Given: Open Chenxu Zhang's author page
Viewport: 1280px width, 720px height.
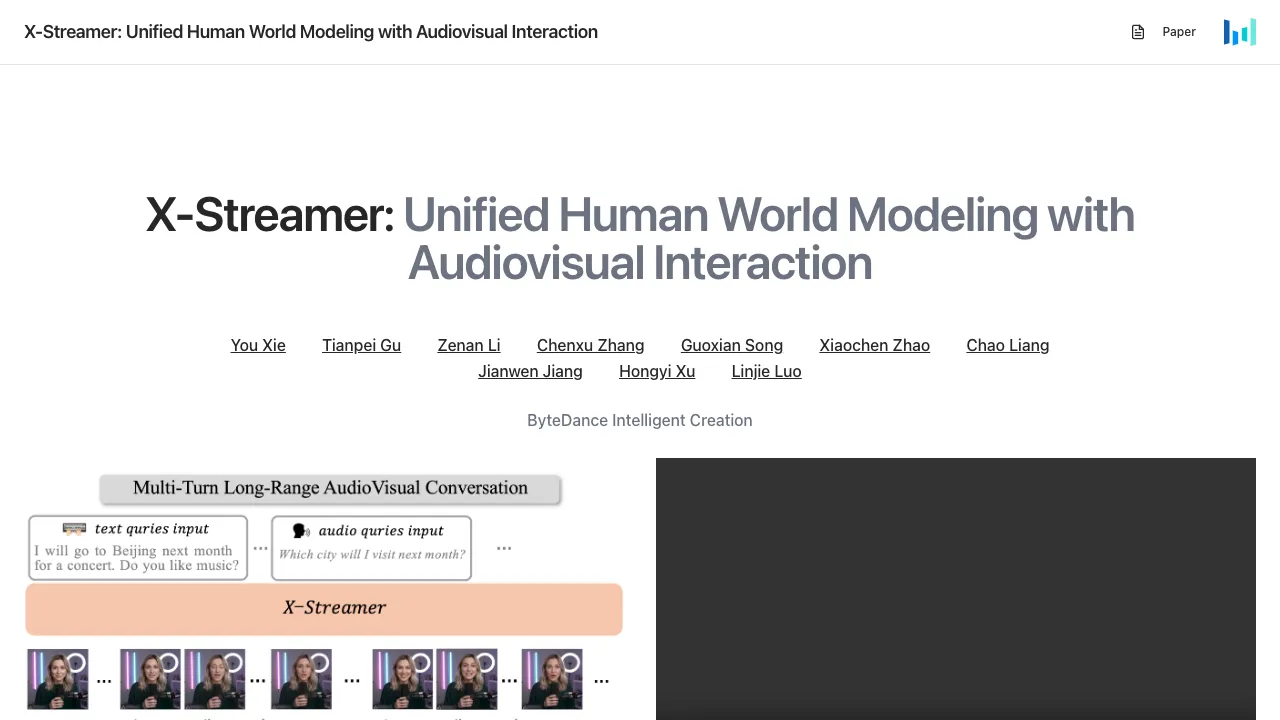Looking at the screenshot, I should pos(590,345).
